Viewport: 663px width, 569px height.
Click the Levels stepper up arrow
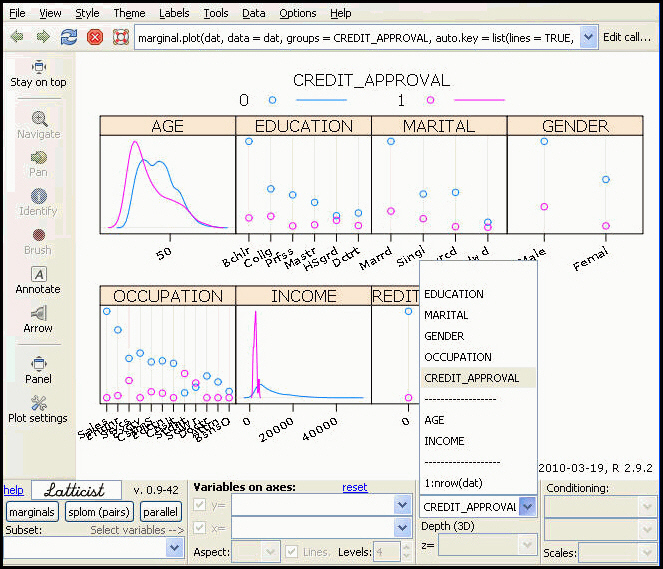(x=406, y=547)
